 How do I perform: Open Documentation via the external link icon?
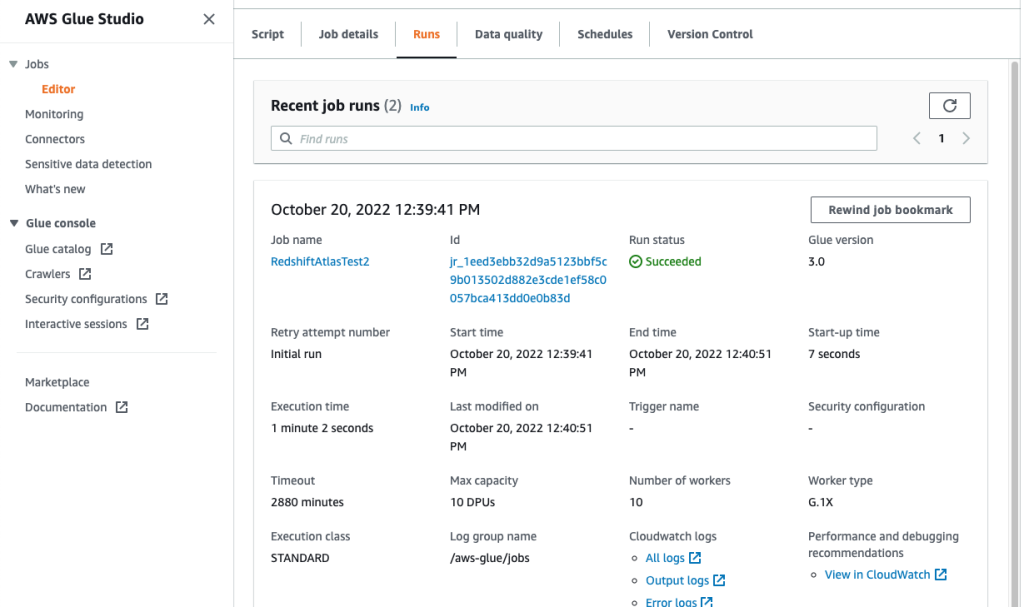click(121, 407)
